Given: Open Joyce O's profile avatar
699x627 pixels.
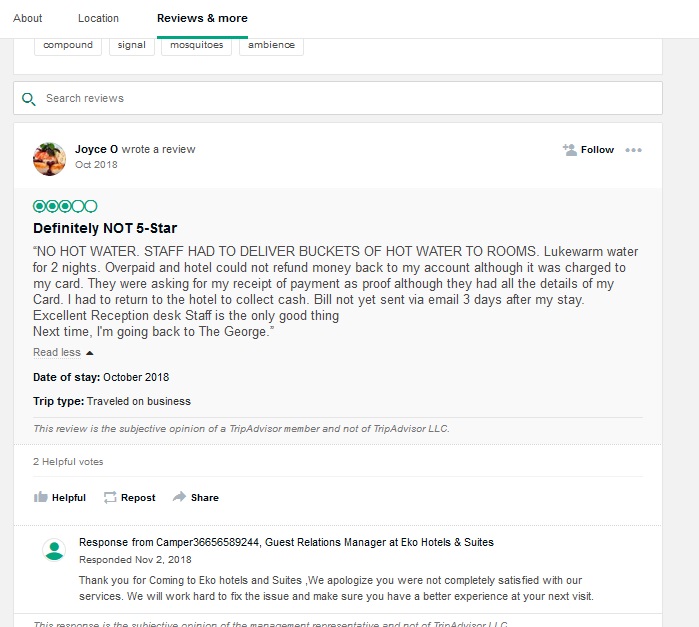Looking at the screenshot, I should (x=49, y=158).
